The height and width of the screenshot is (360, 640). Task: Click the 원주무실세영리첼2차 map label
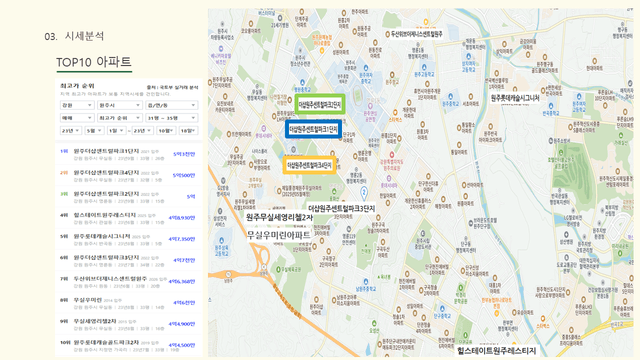(x=279, y=218)
